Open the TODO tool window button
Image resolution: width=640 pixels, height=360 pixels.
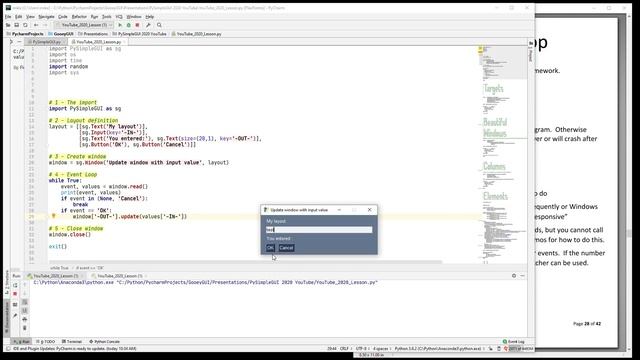click(x=46, y=342)
